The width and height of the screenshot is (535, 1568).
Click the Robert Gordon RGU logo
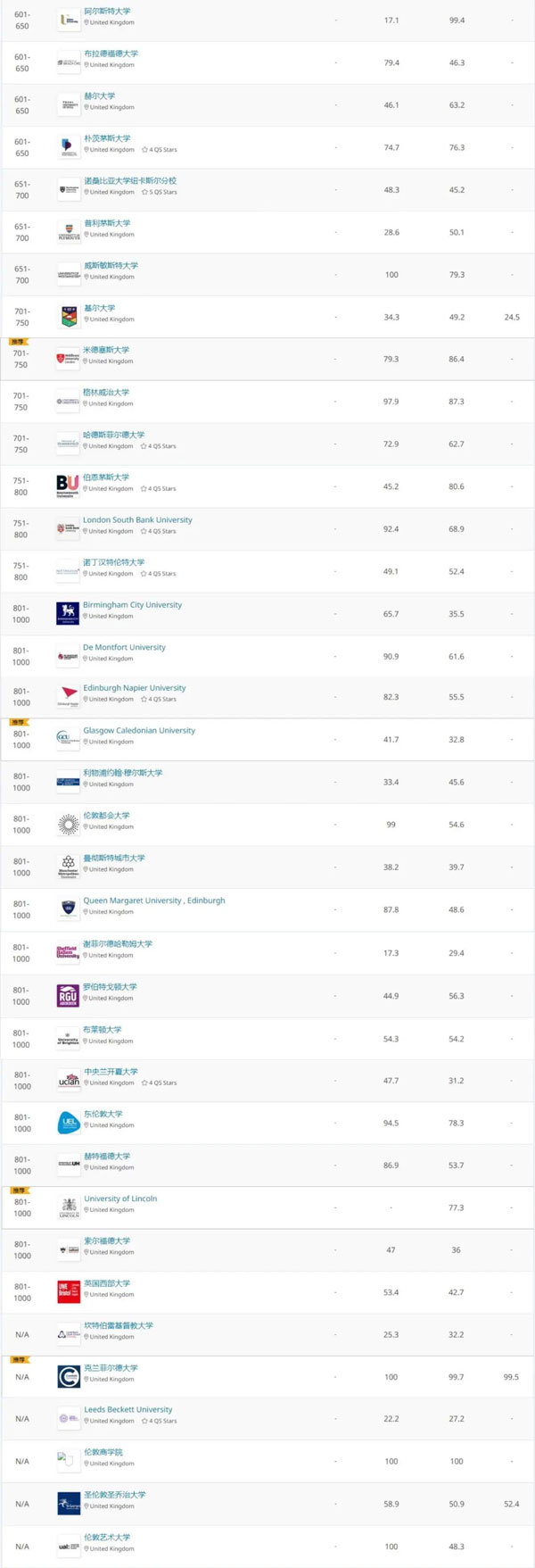coord(68,996)
